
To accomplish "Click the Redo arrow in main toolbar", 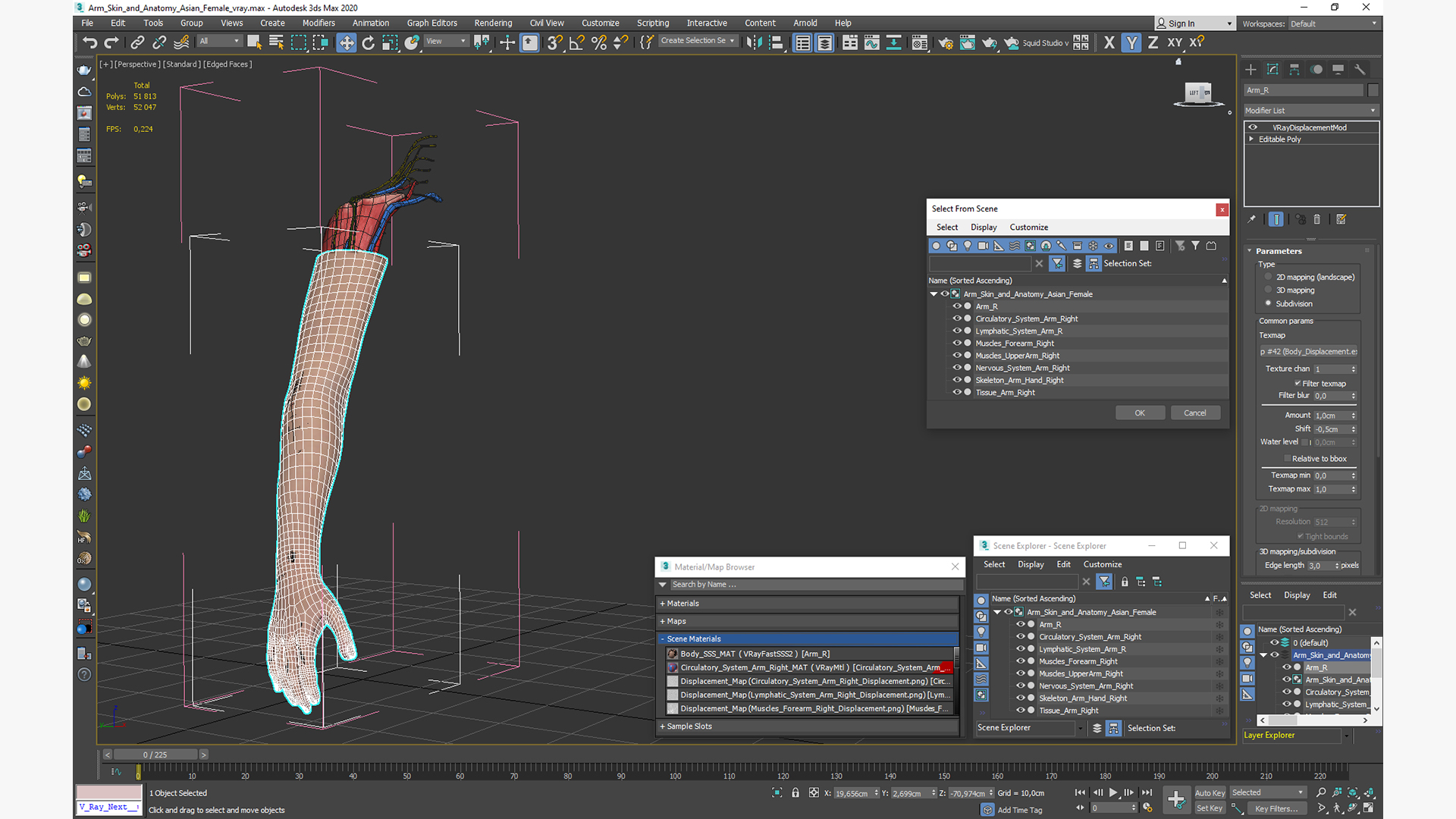I will (x=111, y=42).
